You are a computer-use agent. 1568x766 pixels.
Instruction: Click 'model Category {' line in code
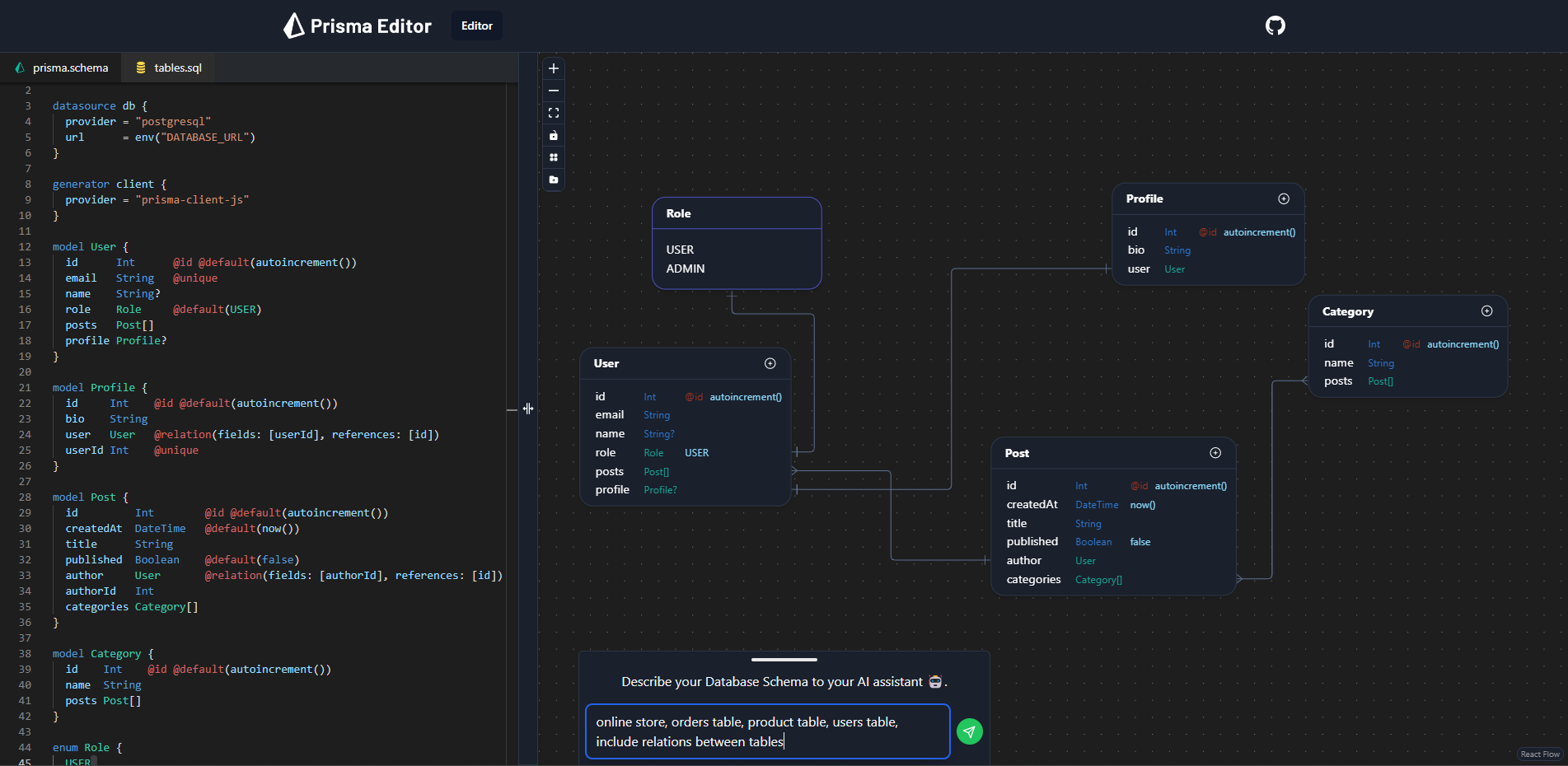103,654
